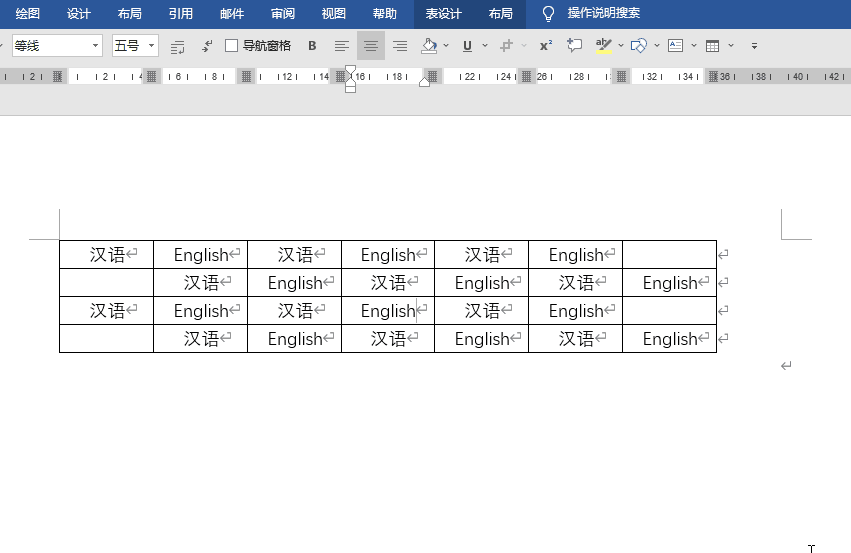Click the first row first column 汉语 cell
The image size is (851, 553).
pyautogui.click(x=106, y=255)
